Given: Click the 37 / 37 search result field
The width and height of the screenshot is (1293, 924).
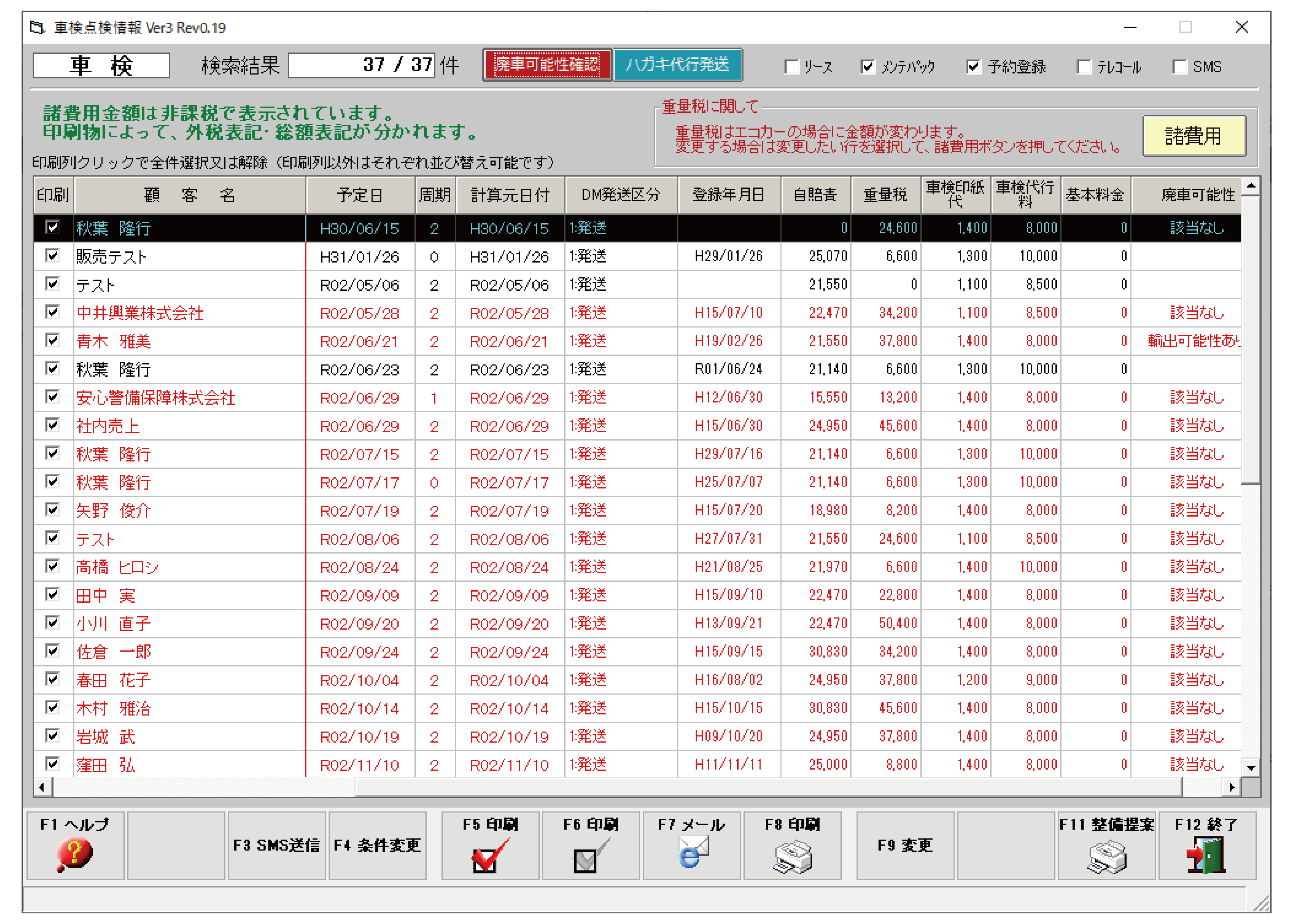Looking at the screenshot, I should (x=362, y=65).
